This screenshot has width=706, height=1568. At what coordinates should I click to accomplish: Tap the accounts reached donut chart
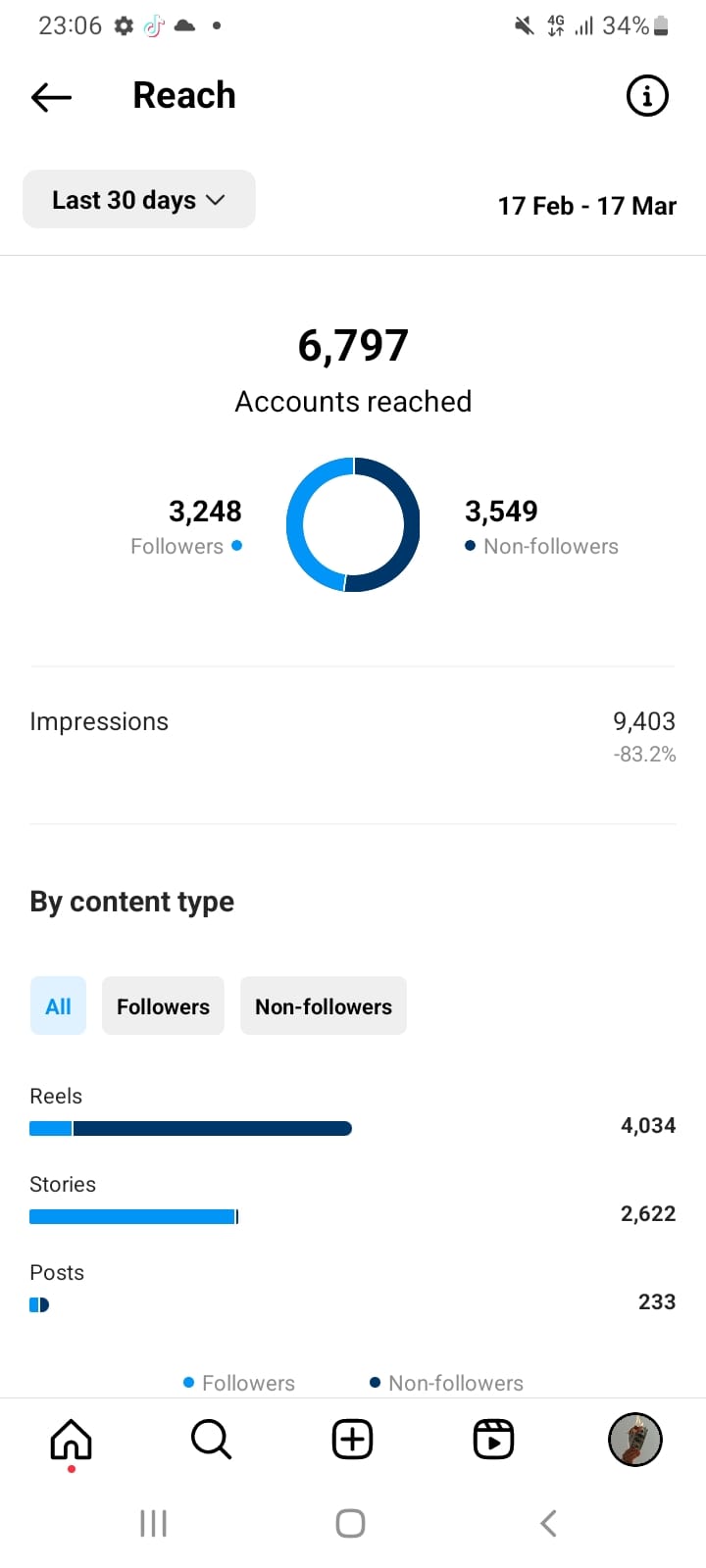[x=353, y=524]
